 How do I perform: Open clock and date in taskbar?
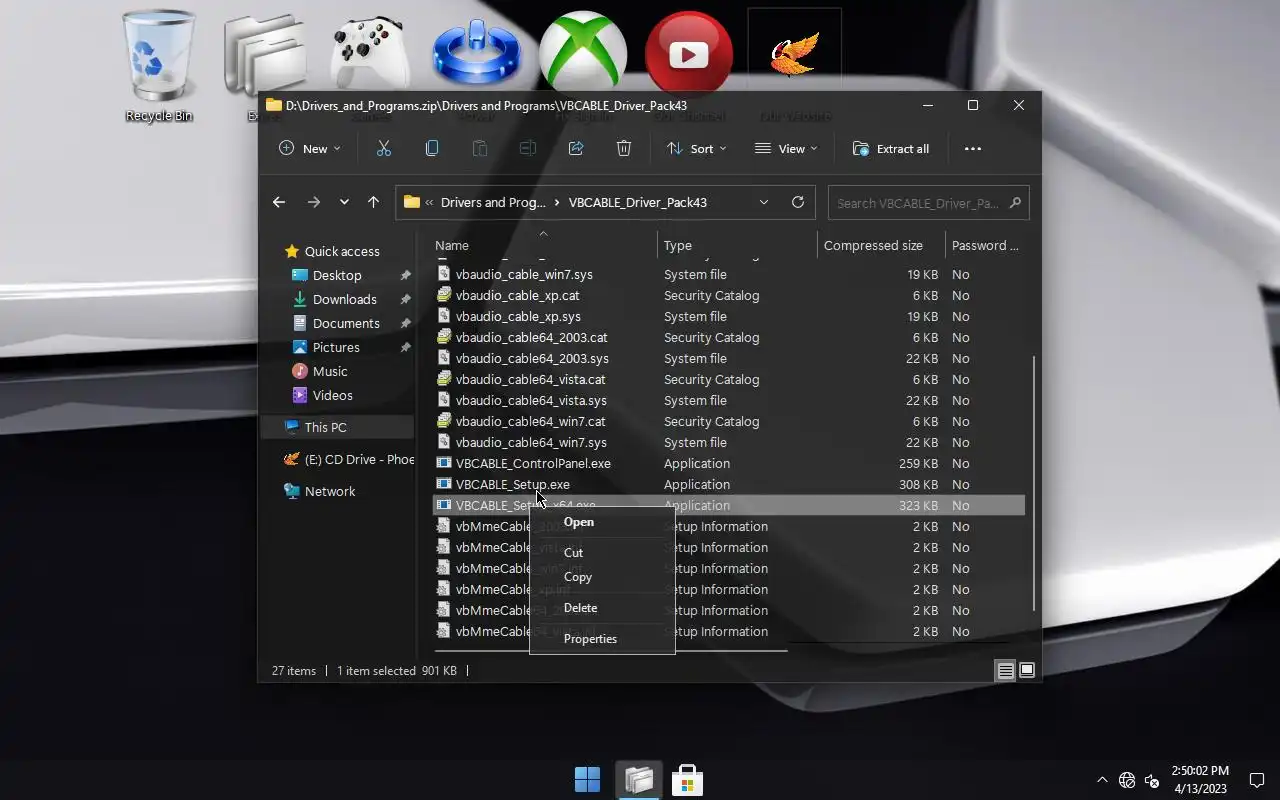click(1199, 780)
